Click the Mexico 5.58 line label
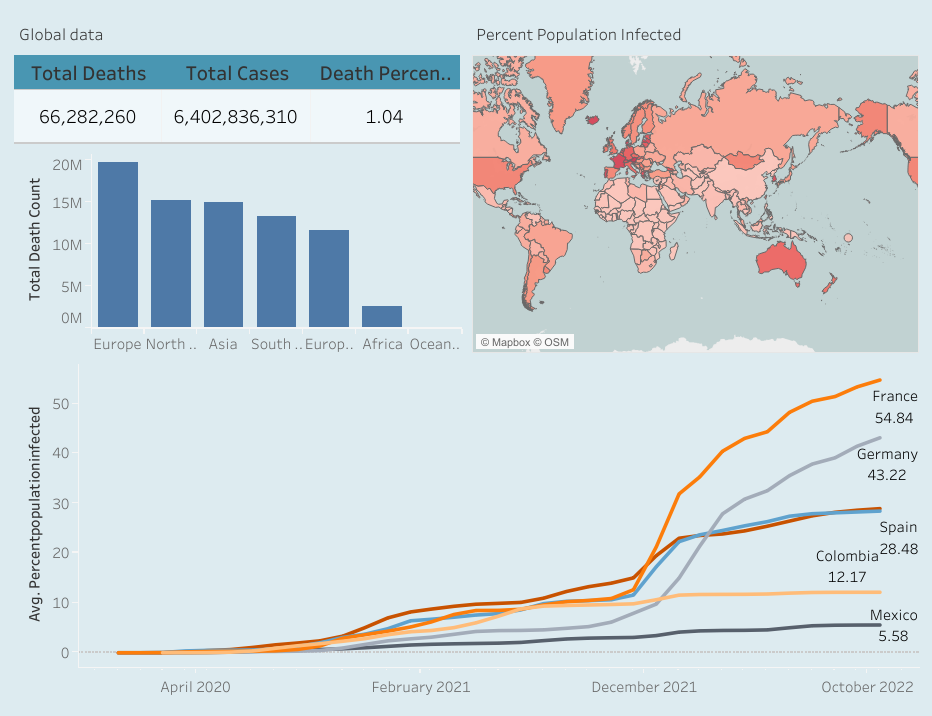The image size is (932, 716). click(893, 625)
